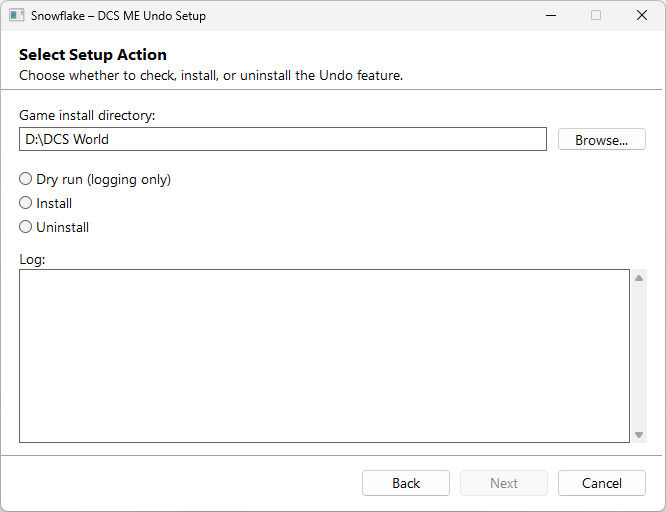This screenshot has width=666, height=512.
Task: Click the 'Select Setup Action' heading
Action: click(93, 55)
